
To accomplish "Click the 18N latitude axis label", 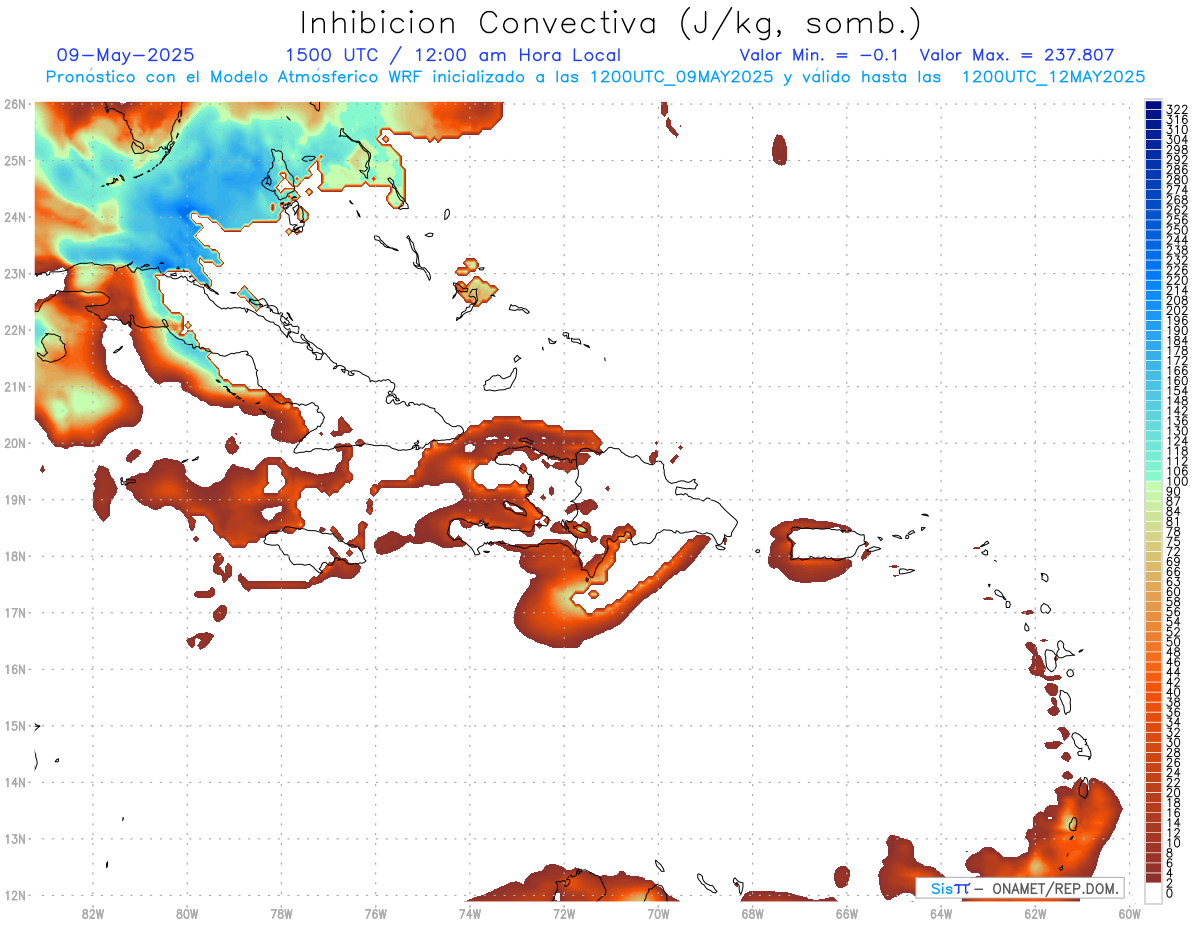I will click(15, 556).
